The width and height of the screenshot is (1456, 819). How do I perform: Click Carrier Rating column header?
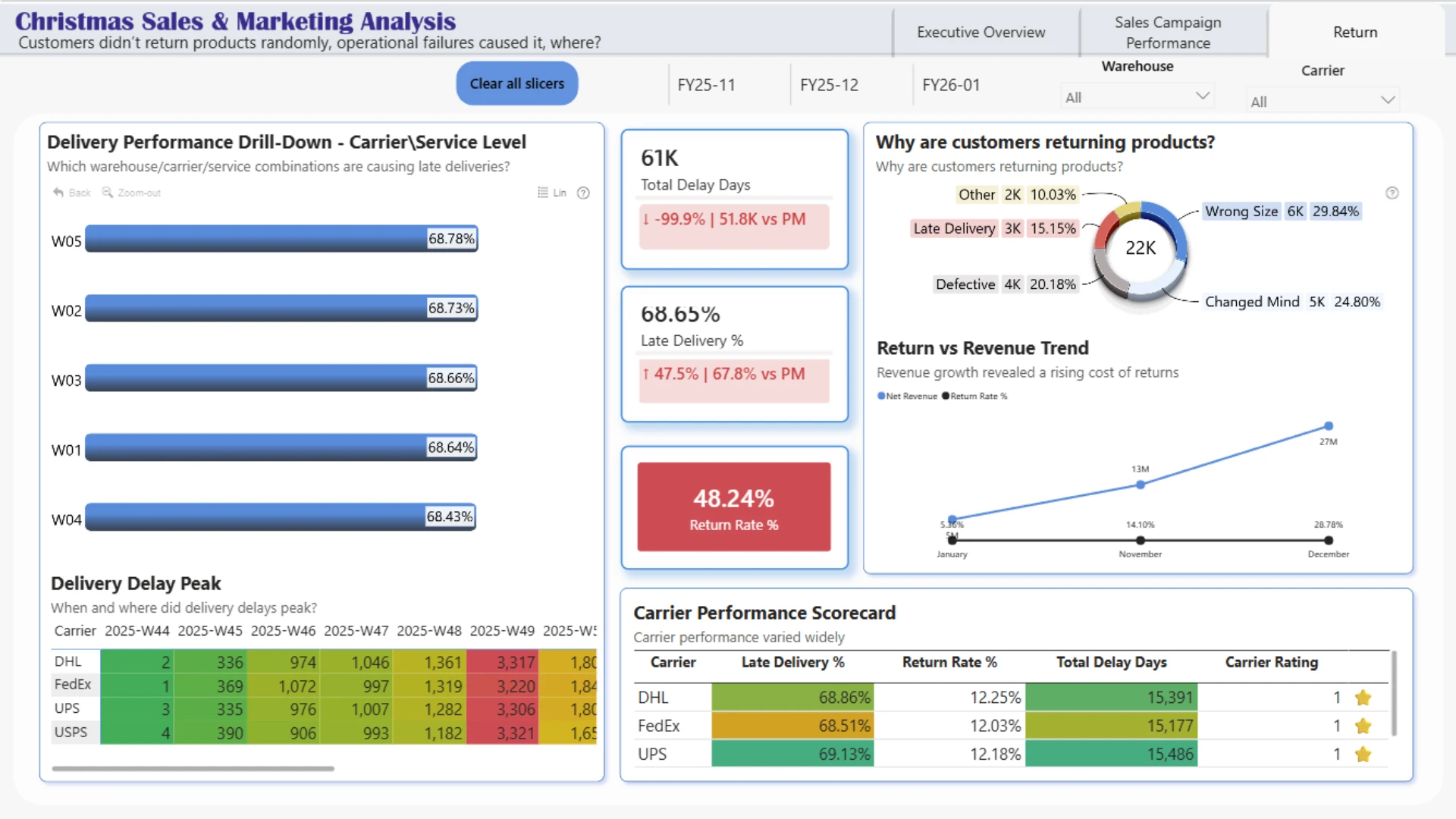[x=1272, y=662]
